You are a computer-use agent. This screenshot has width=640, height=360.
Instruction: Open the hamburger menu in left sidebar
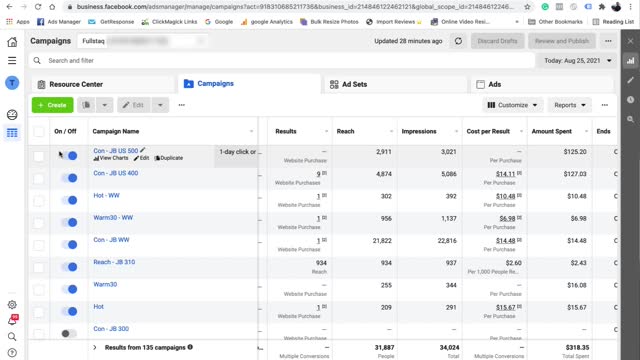[x=12, y=60]
